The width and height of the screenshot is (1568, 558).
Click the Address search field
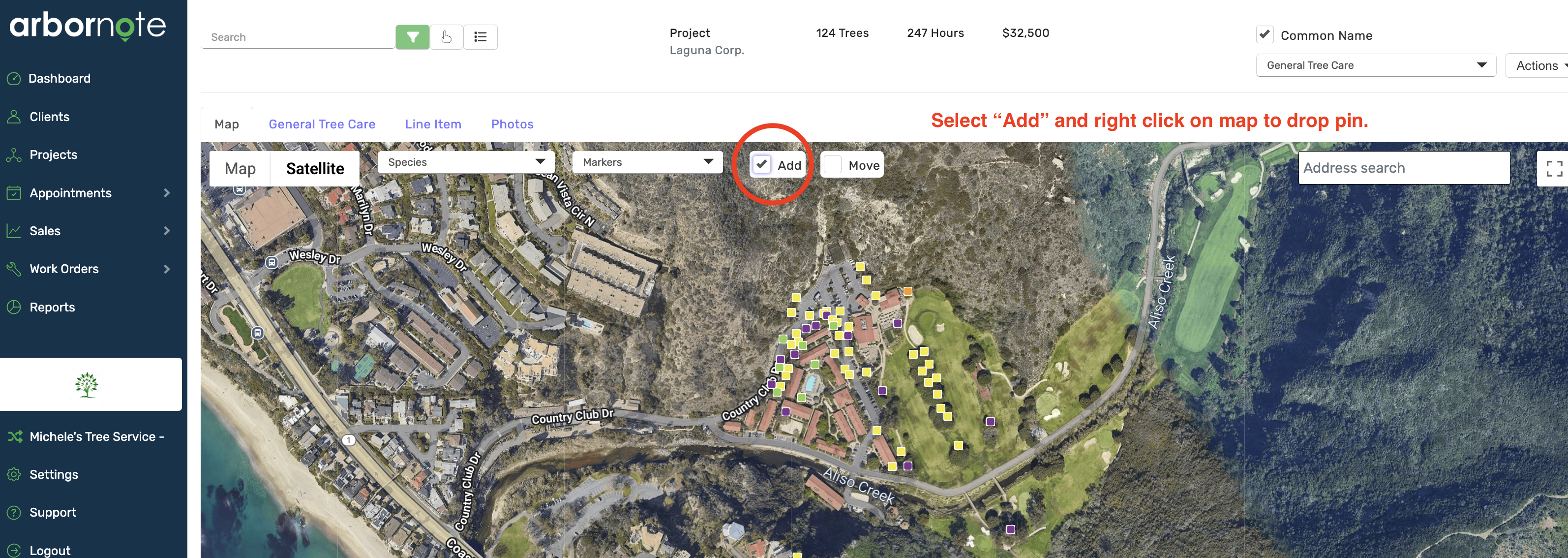click(1404, 168)
